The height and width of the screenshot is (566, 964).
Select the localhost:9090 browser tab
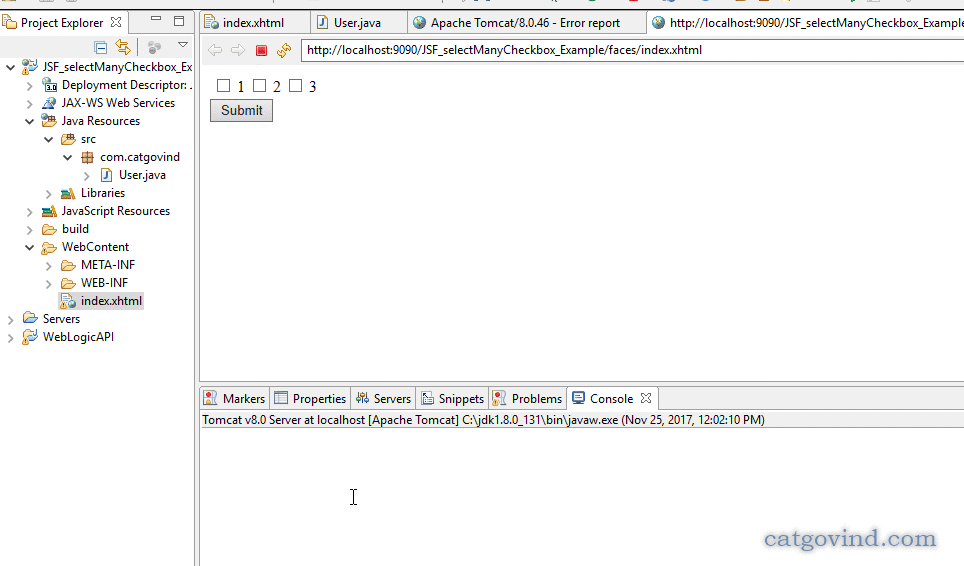[x=807, y=23]
